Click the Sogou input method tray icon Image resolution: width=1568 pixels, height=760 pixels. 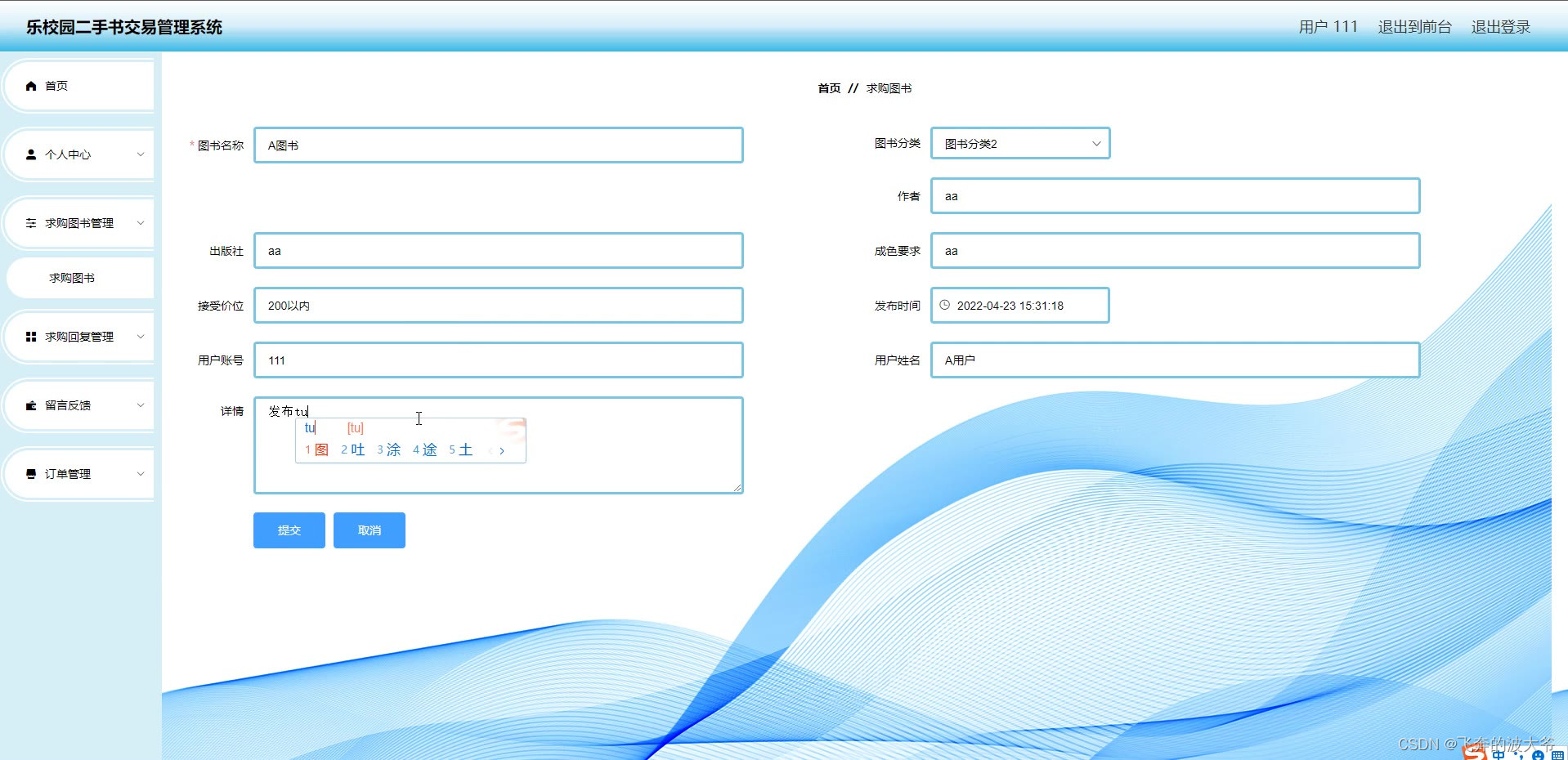coord(1475,753)
